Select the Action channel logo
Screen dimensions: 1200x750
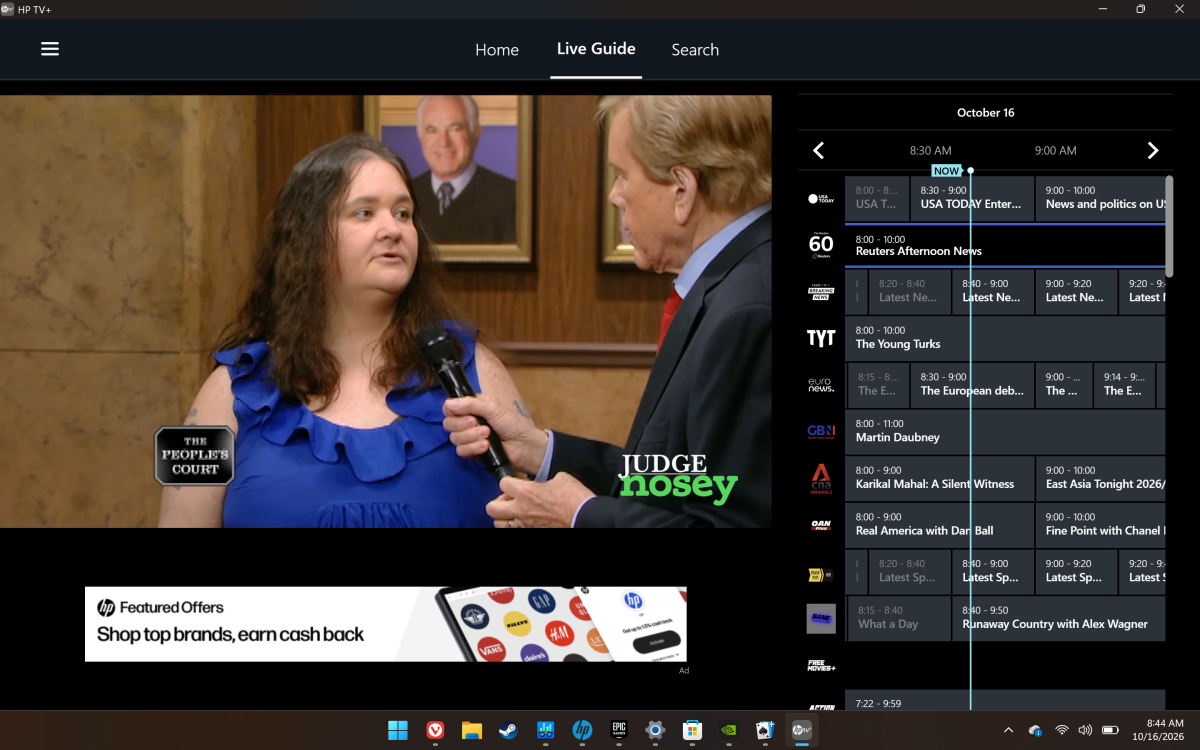(x=821, y=707)
